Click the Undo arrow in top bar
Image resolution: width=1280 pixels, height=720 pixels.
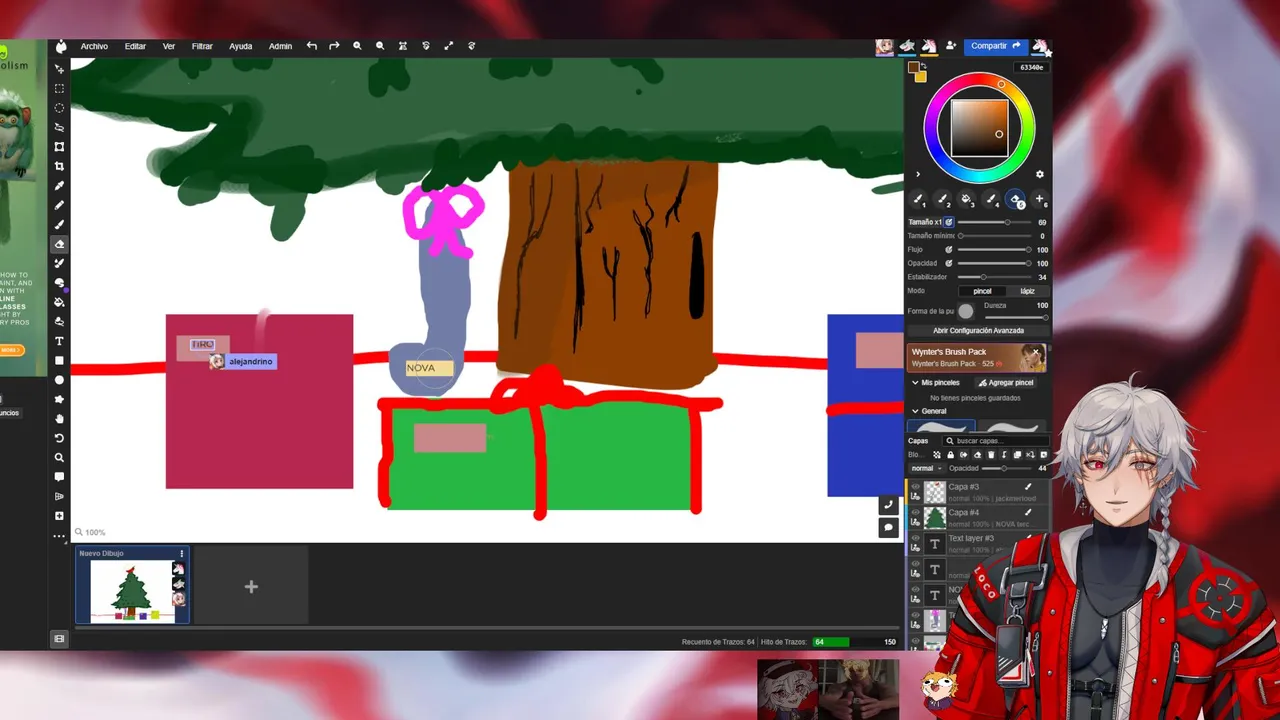(x=312, y=46)
